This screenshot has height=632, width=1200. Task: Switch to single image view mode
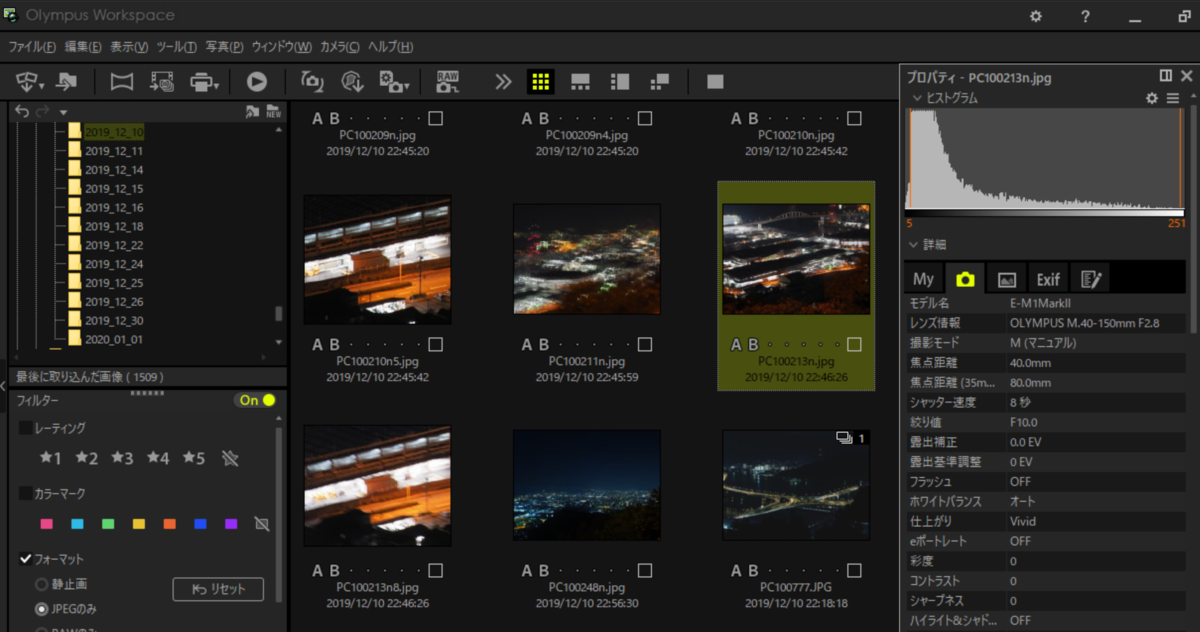[x=715, y=82]
